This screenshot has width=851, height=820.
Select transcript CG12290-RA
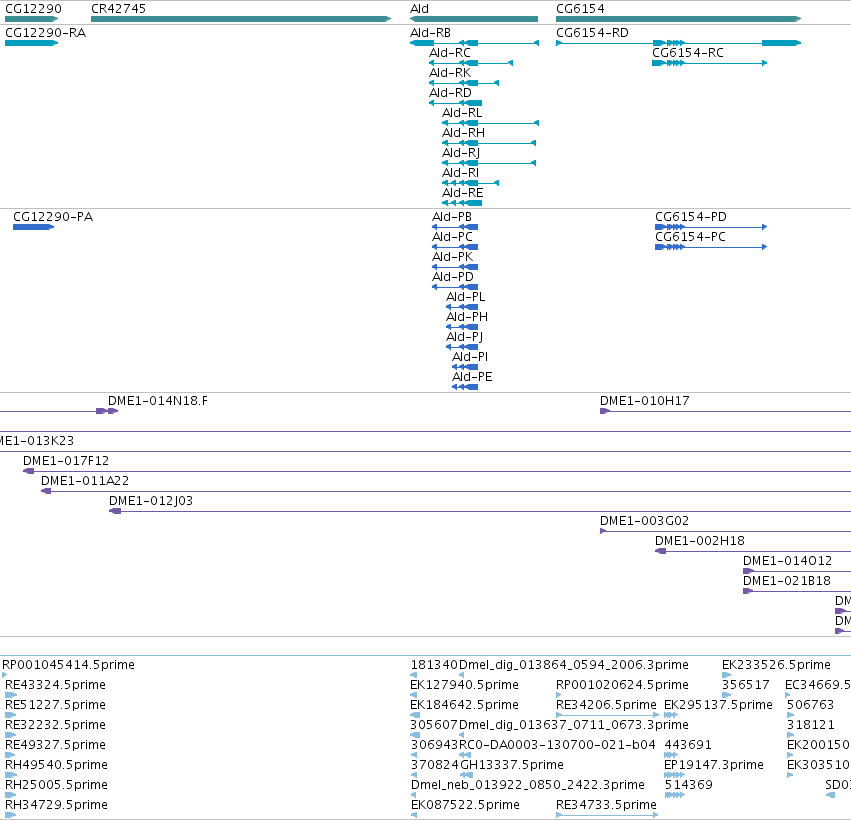[46, 33]
